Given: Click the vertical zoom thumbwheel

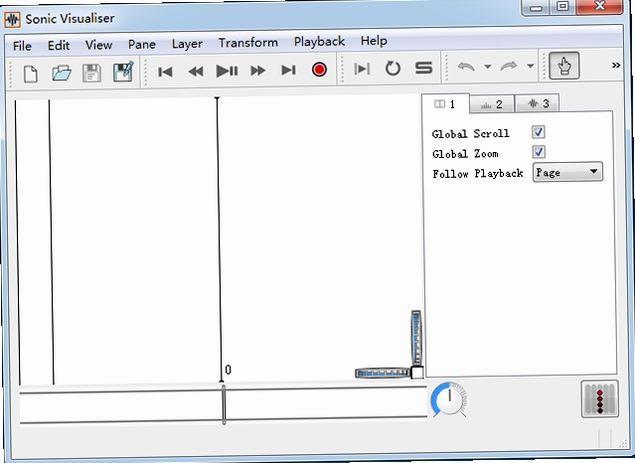Looking at the screenshot, I should pos(416,338).
